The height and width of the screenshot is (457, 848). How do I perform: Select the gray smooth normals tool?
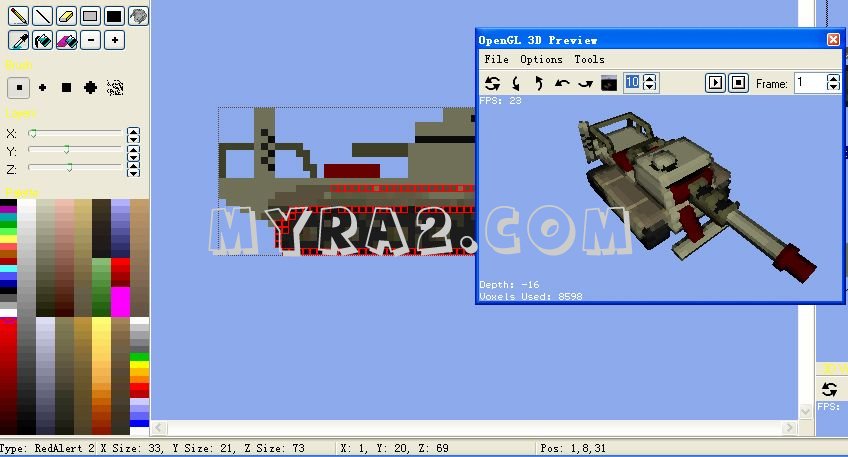tap(138, 16)
